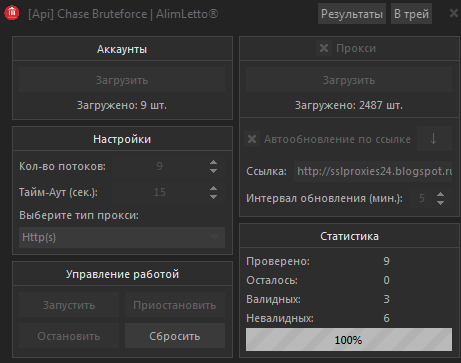Click the Остановить button
Screen dimensions: 461x363
69,336
